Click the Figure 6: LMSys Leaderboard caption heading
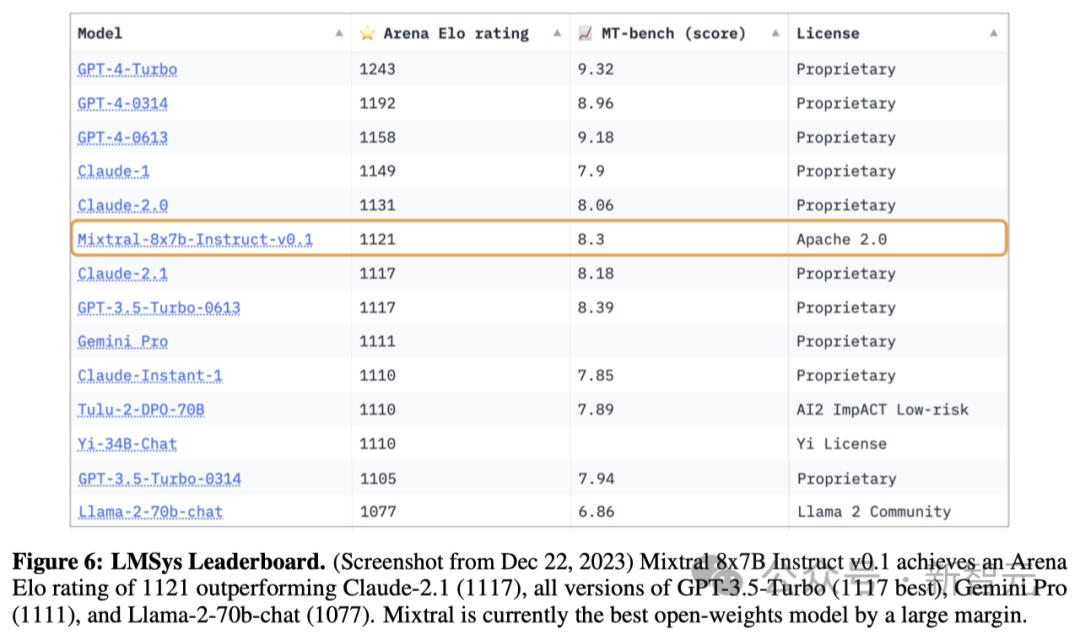1080x635 pixels. pyautogui.click(x=169, y=562)
